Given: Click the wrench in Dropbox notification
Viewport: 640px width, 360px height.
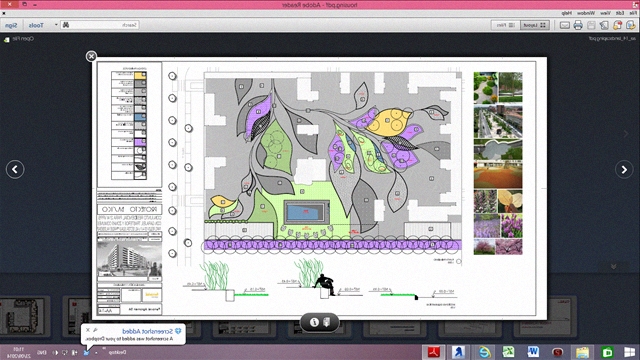Looking at the screenshot, I should pyautogui.click(x=96, y=330).
